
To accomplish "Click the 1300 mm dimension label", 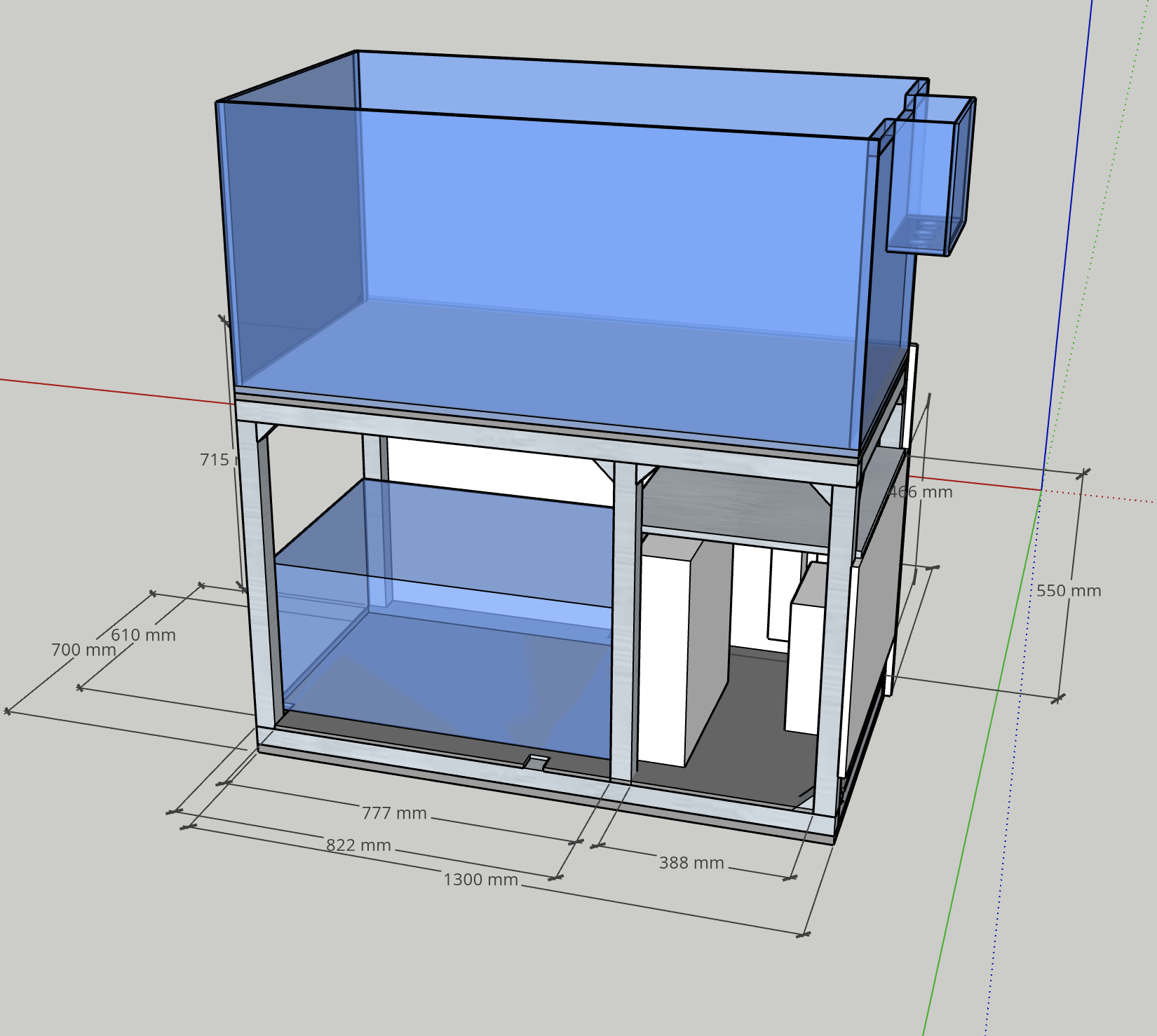I will 480,880.
